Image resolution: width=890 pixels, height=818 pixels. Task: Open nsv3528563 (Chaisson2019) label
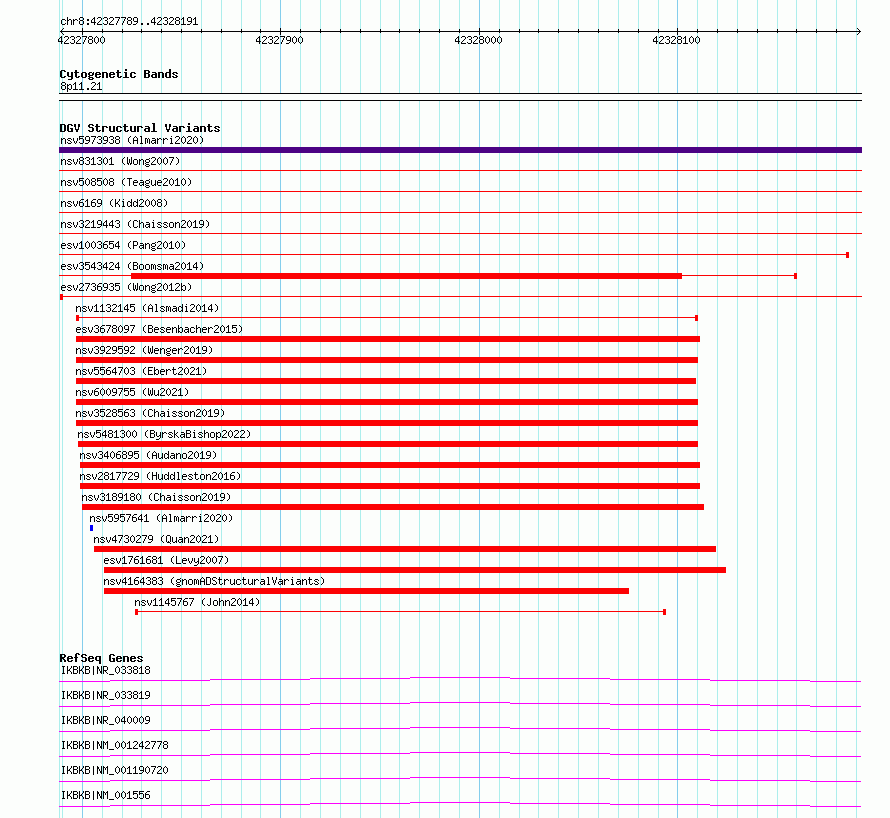[x=150, y=413]
